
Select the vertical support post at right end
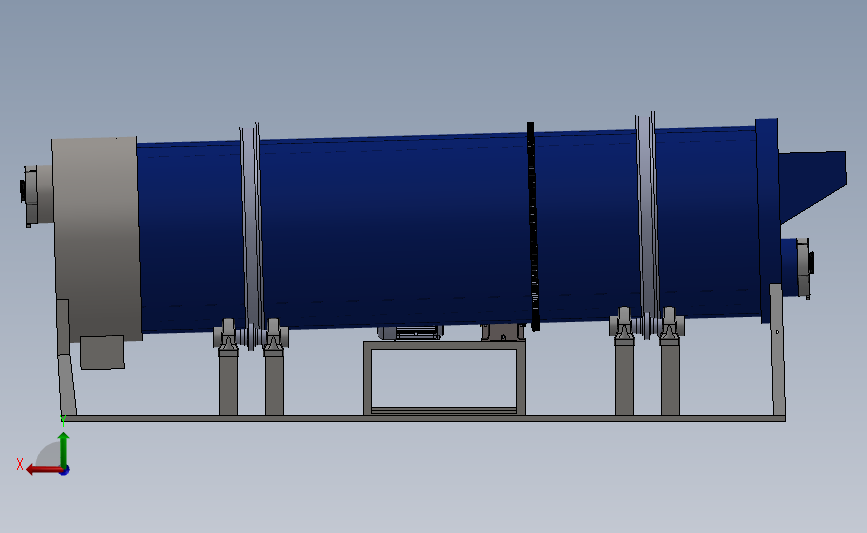point(777,349)
